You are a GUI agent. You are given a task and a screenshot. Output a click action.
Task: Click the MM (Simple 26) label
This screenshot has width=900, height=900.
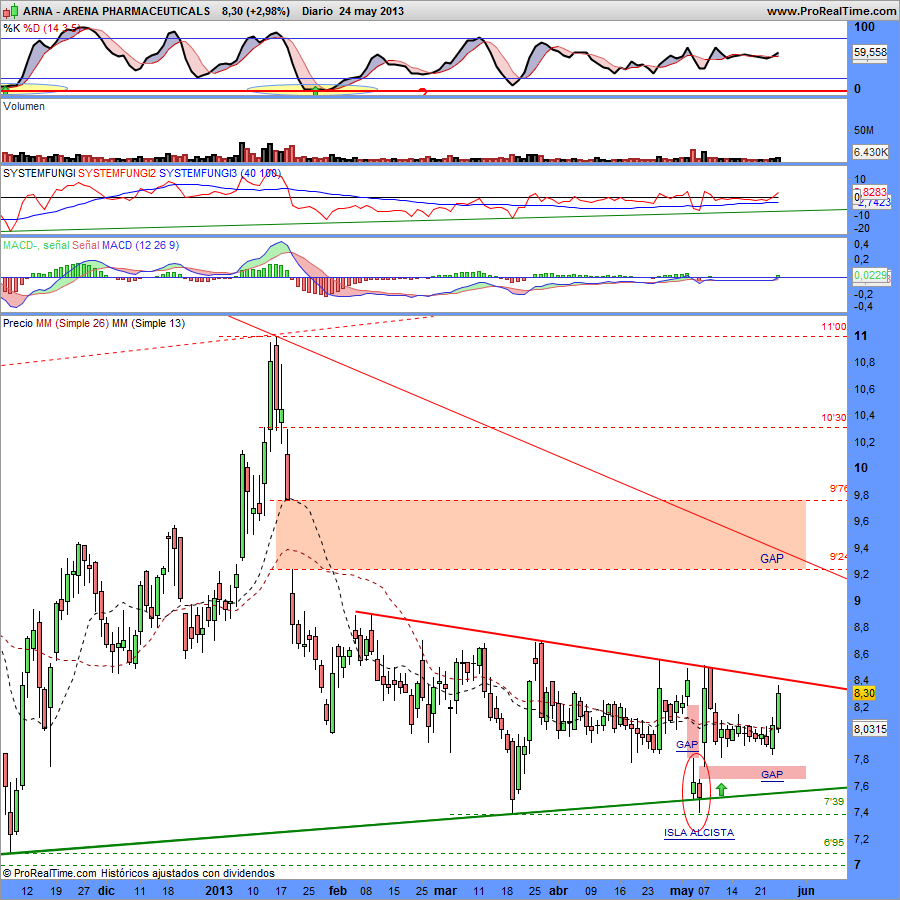pyautogui.click(x=72, y=323)
